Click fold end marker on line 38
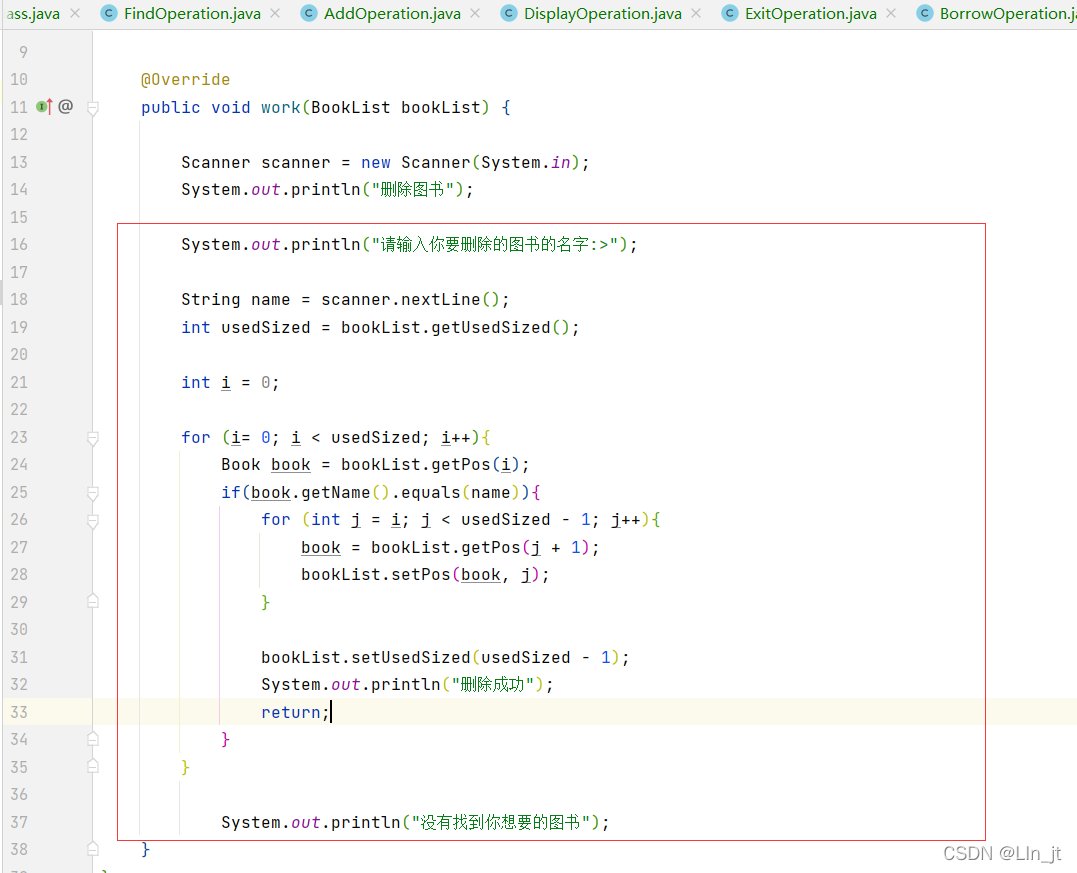Image resolution: width=1077 pixels, height=873 pixels. pos(93,849)
